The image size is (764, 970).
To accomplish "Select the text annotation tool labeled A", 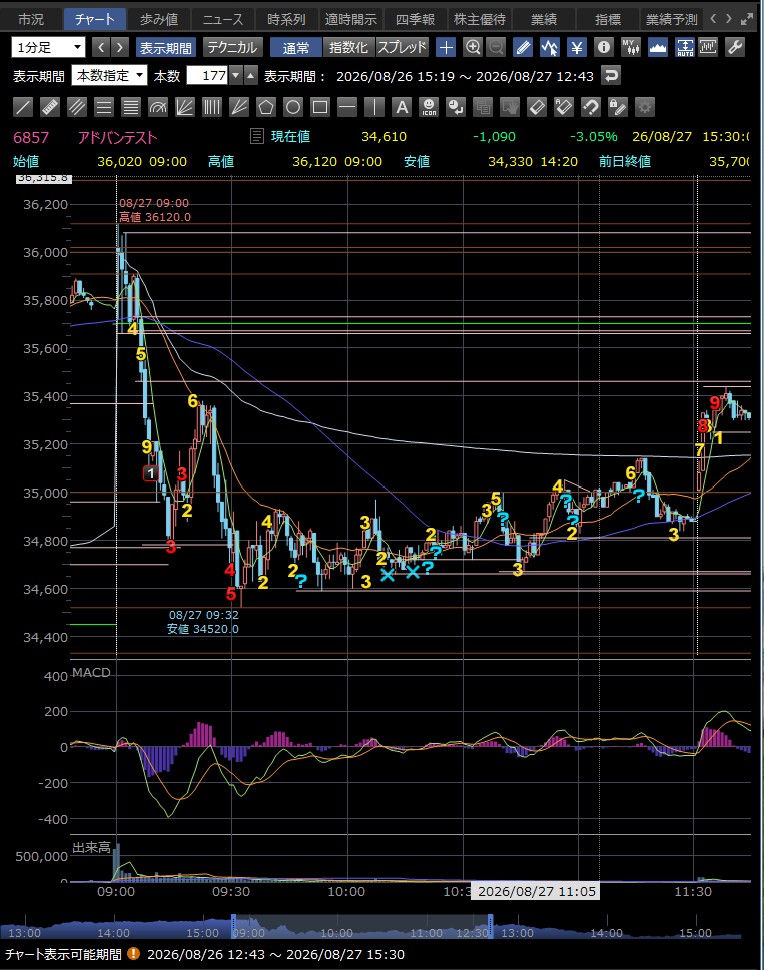I will pyautogui.click(x=401, y=107).
